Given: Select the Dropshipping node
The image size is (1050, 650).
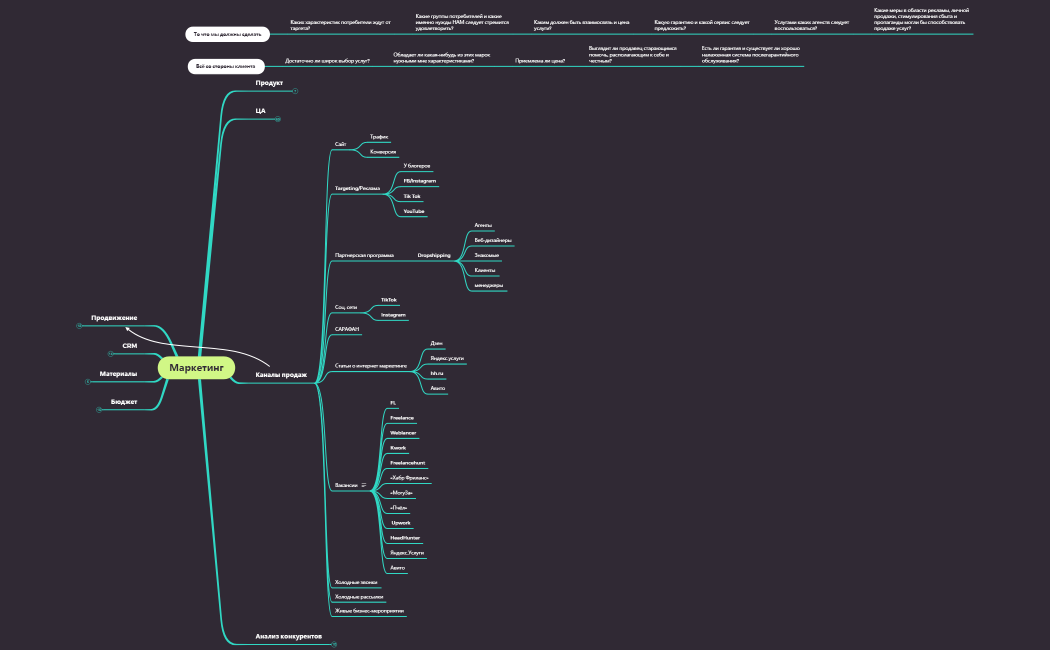Looking at the screenshot, I should (x=434, y=255).
